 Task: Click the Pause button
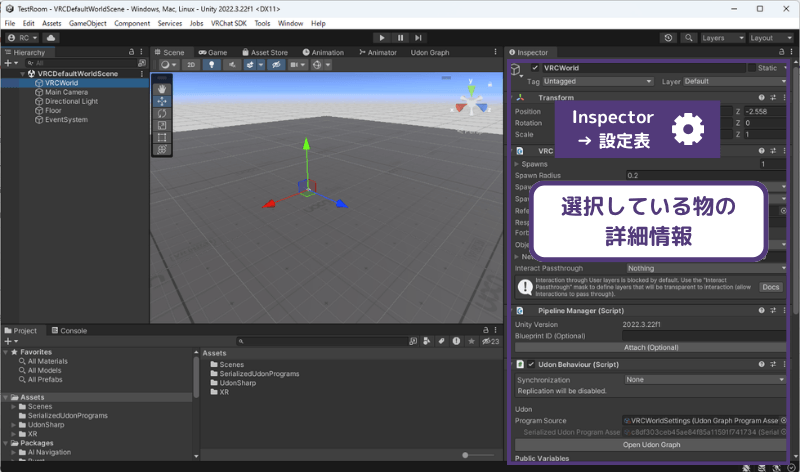pos(400,38)
